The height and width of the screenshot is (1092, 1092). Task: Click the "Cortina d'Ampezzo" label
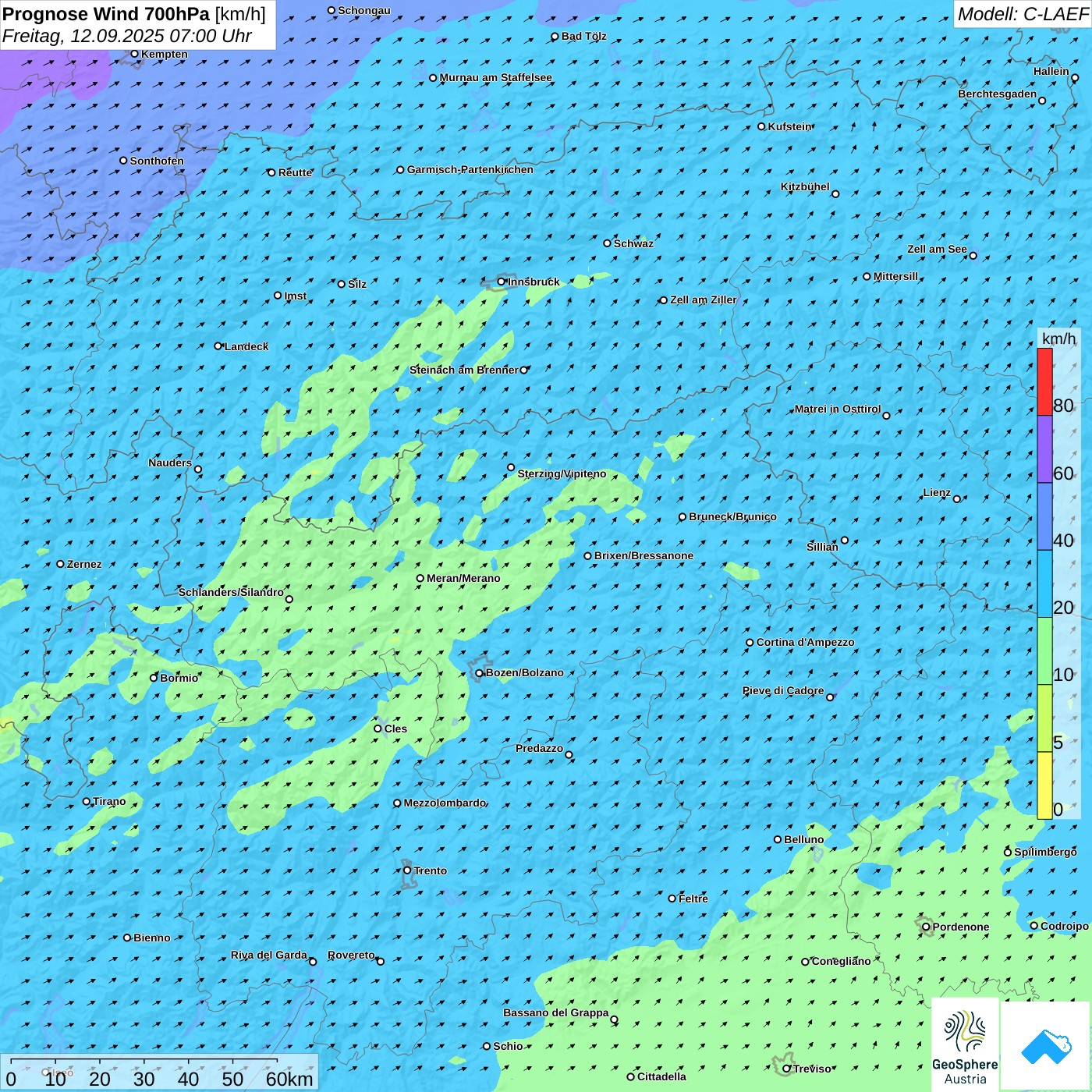[806, 642]
